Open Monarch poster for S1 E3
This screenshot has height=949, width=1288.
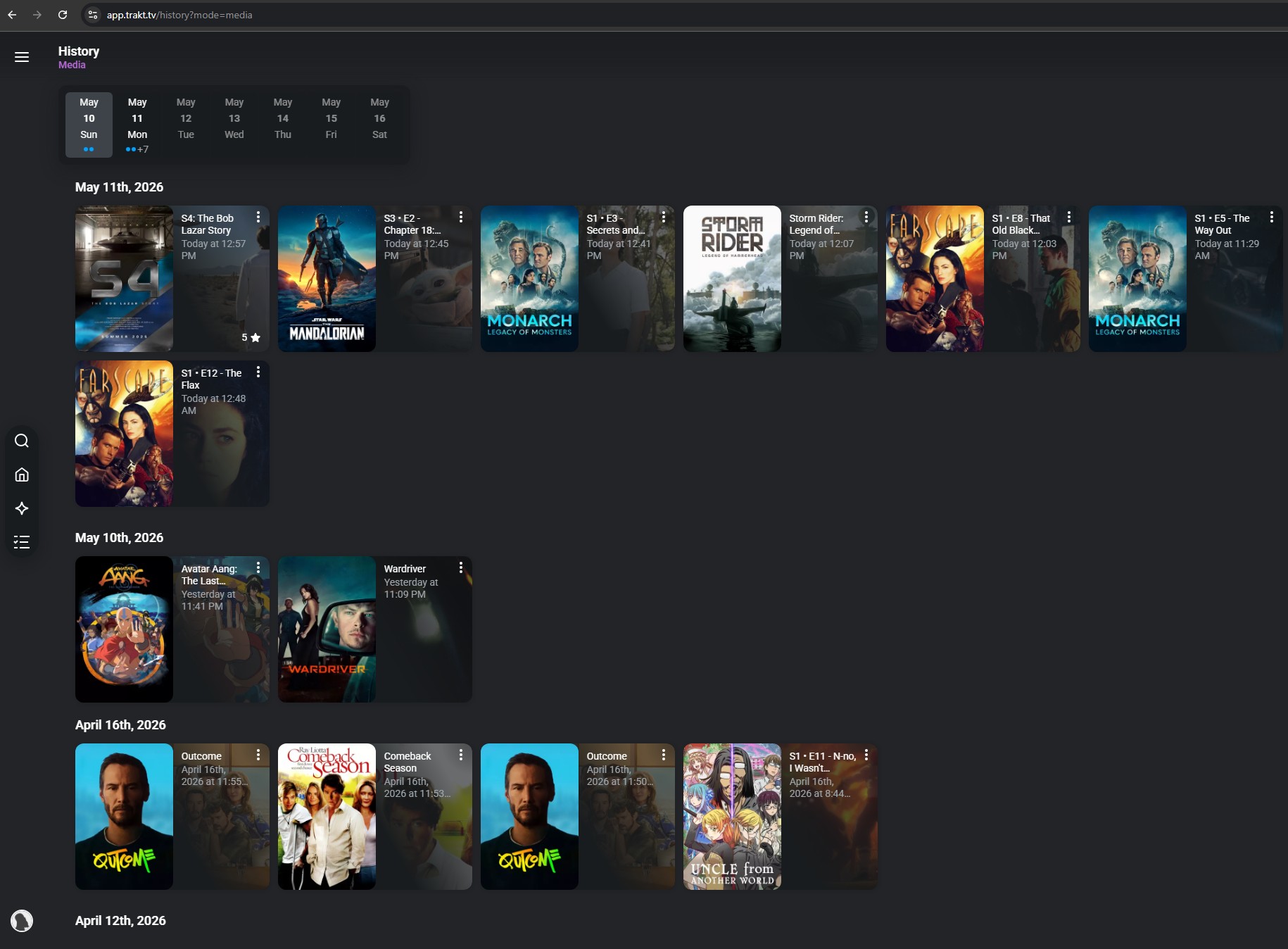(529, 279)
